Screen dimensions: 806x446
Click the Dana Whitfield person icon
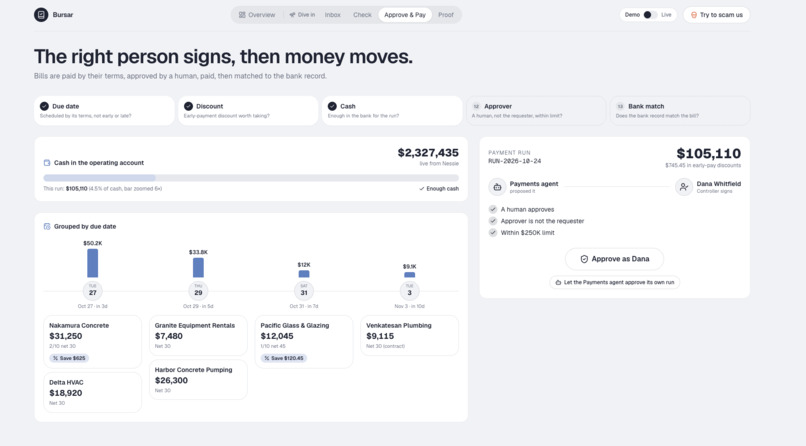click(x=684, y=187)
